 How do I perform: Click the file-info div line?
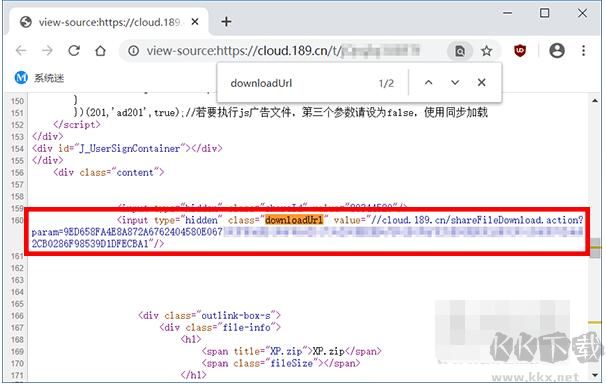point(220,328)
